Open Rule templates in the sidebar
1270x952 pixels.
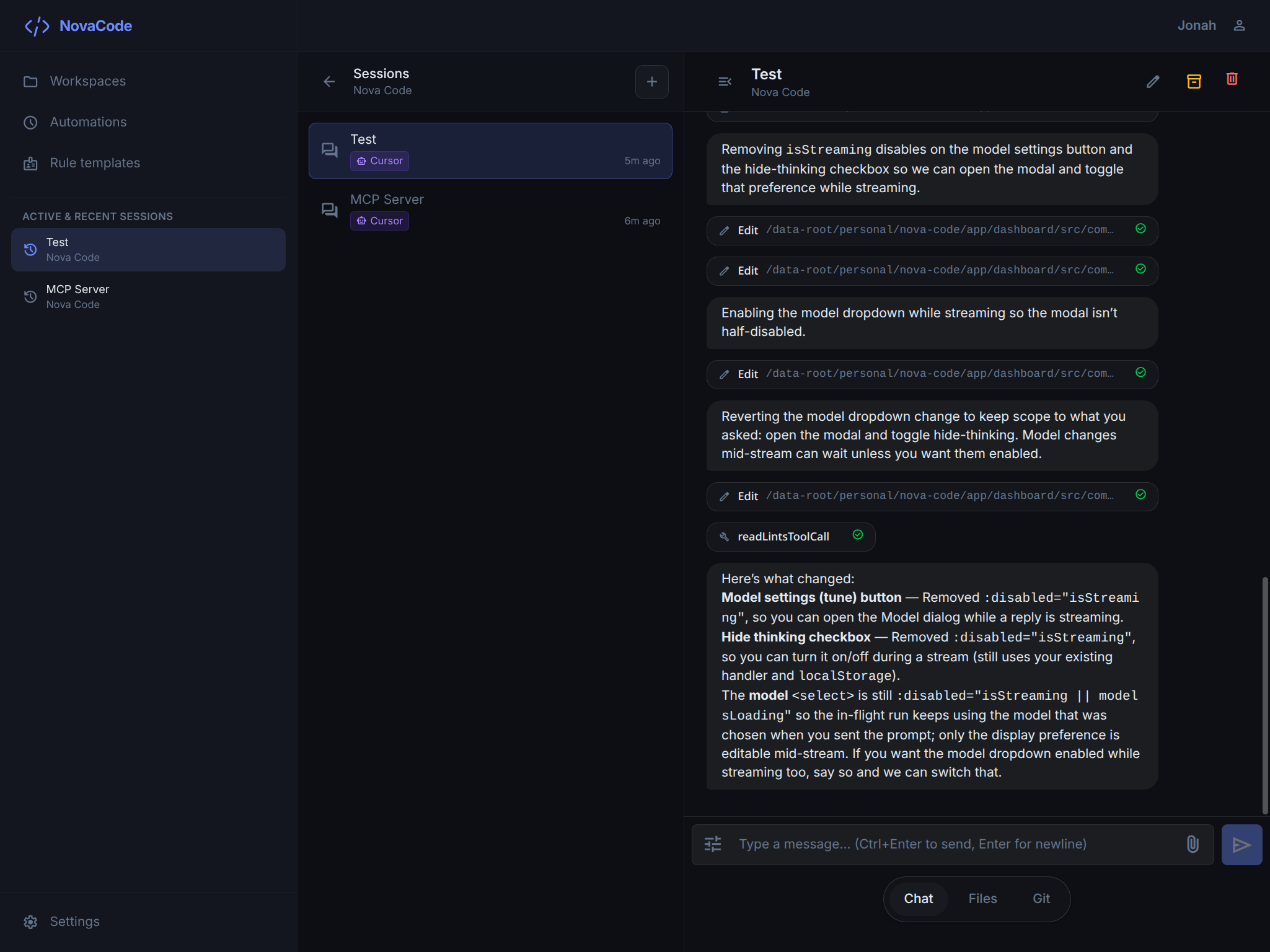pos(149,163)
